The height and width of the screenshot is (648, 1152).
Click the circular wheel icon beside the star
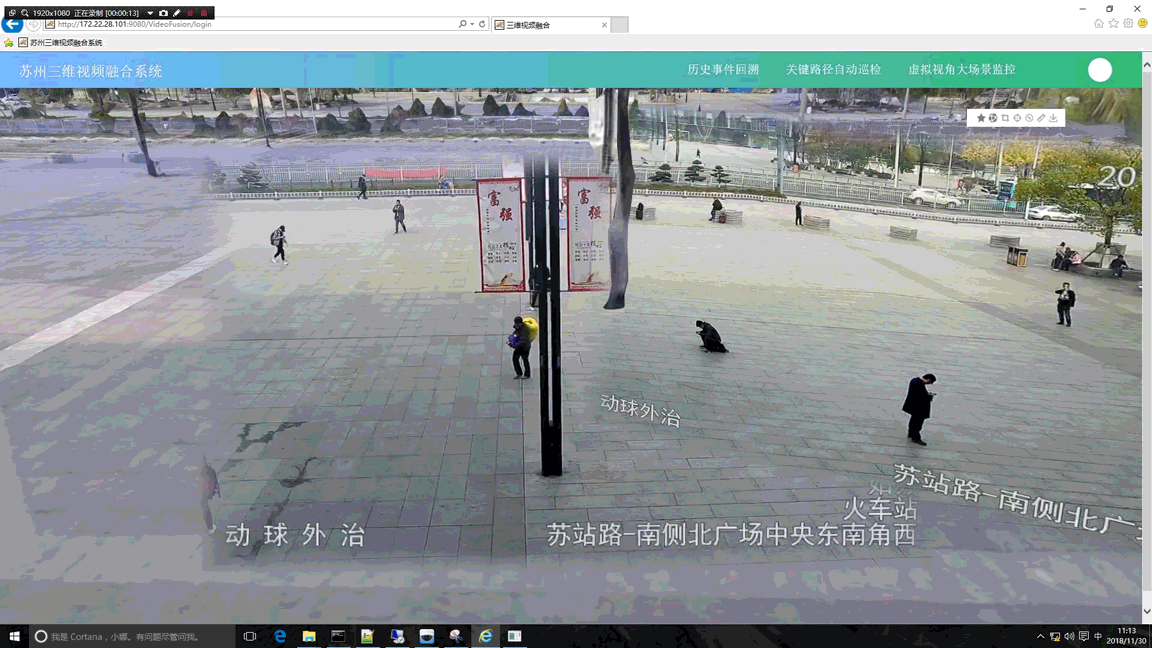[x=993, y=118]
